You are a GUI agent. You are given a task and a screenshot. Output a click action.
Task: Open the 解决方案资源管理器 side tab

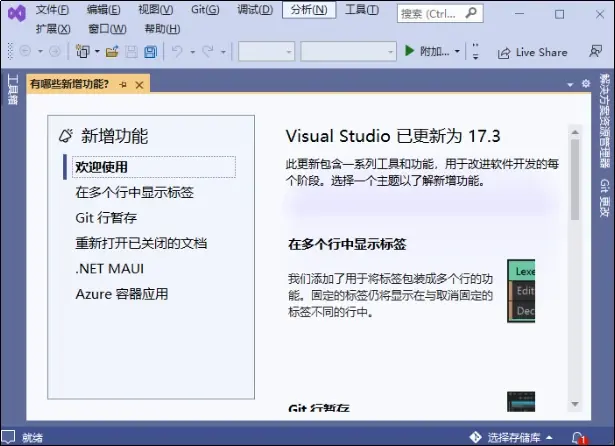click(x=604, y=121)
